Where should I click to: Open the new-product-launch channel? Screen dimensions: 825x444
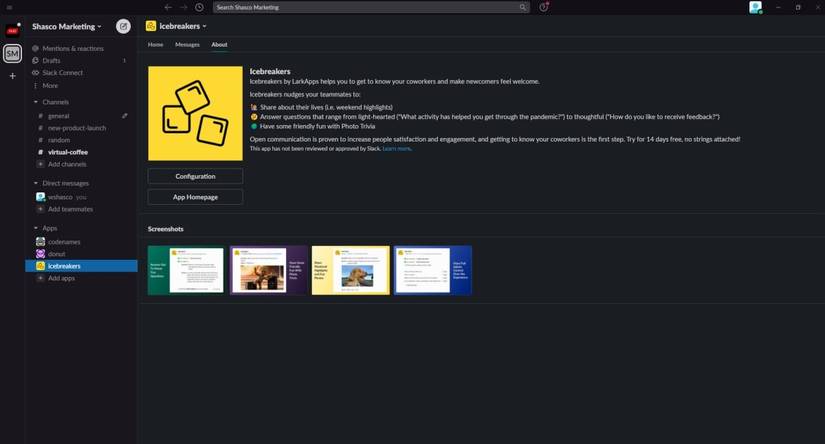pos(77,128)
